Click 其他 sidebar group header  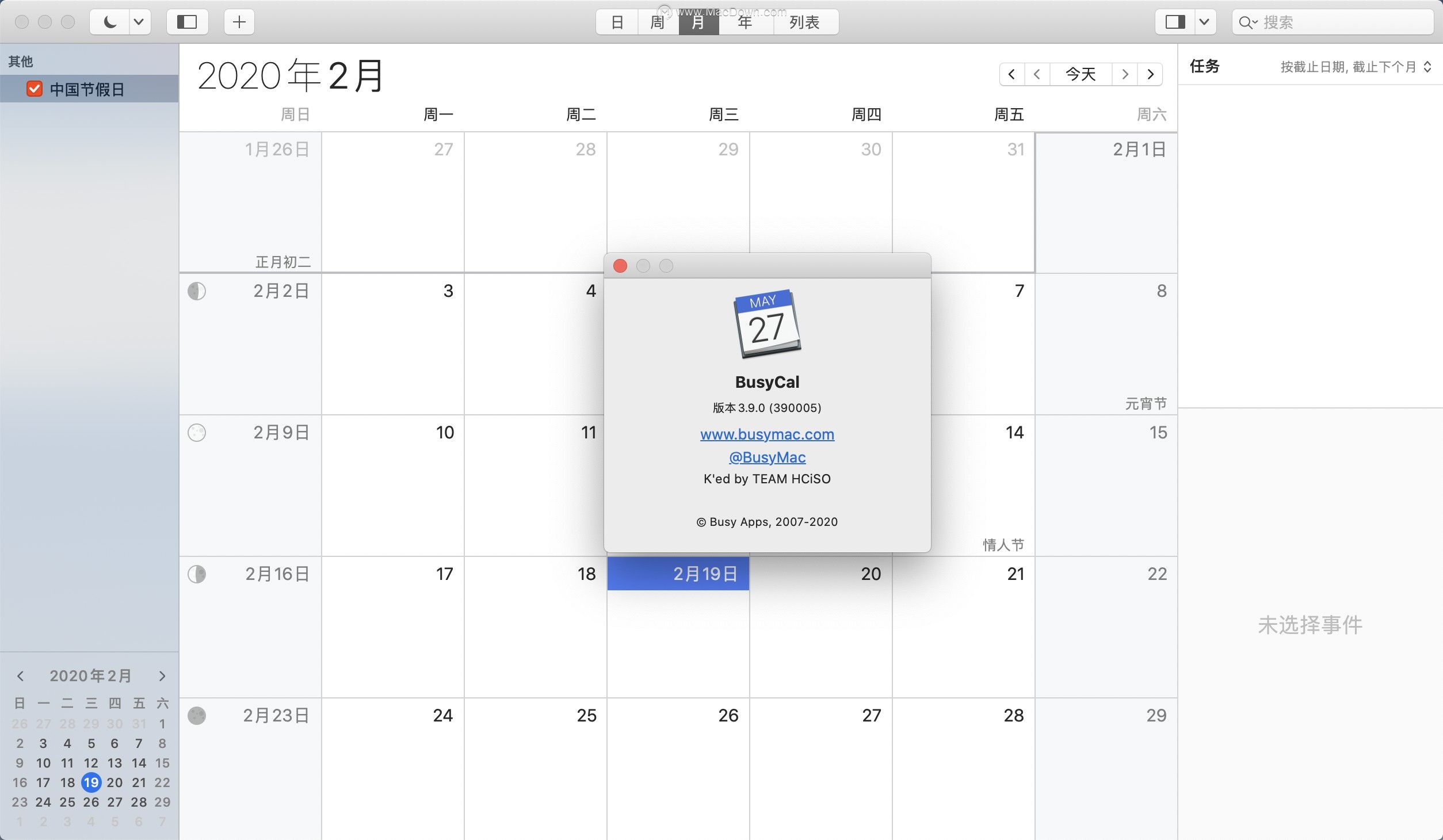21,61
